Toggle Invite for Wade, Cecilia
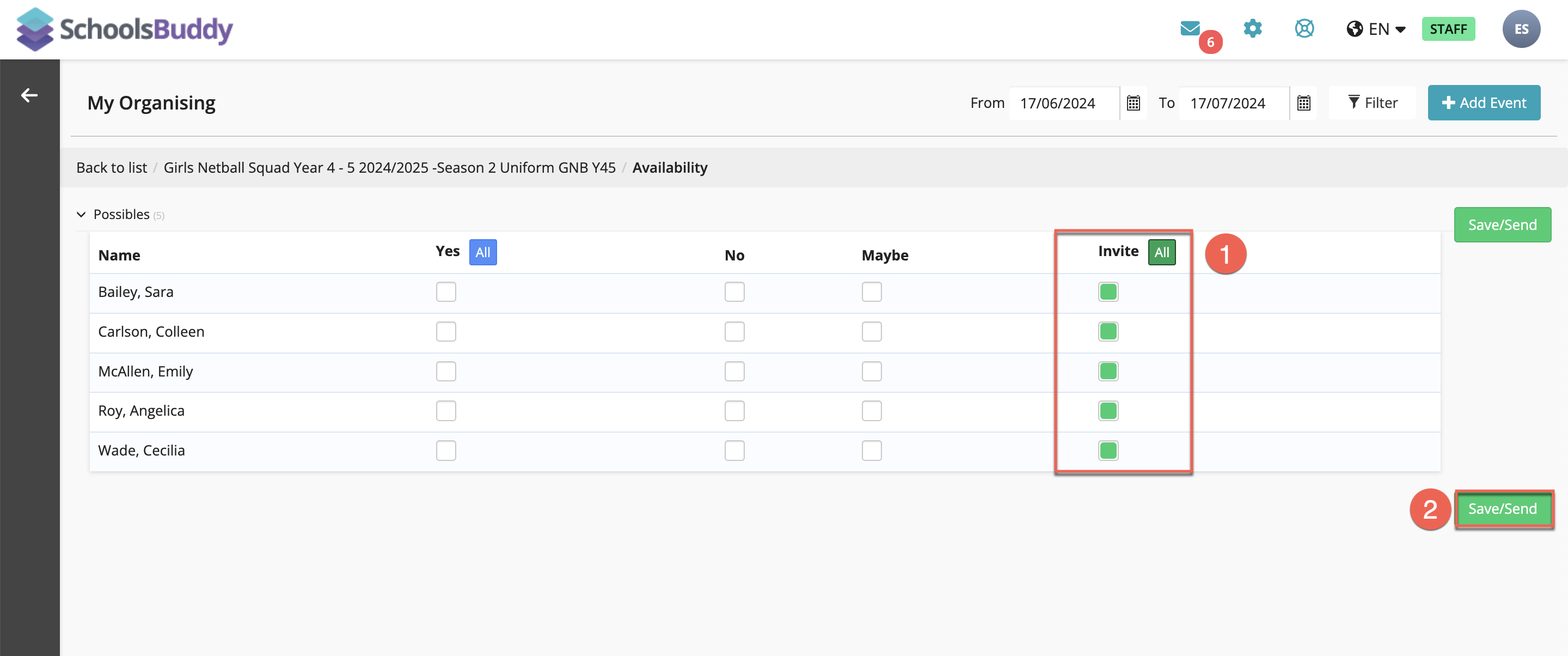 pos(1108,451)
